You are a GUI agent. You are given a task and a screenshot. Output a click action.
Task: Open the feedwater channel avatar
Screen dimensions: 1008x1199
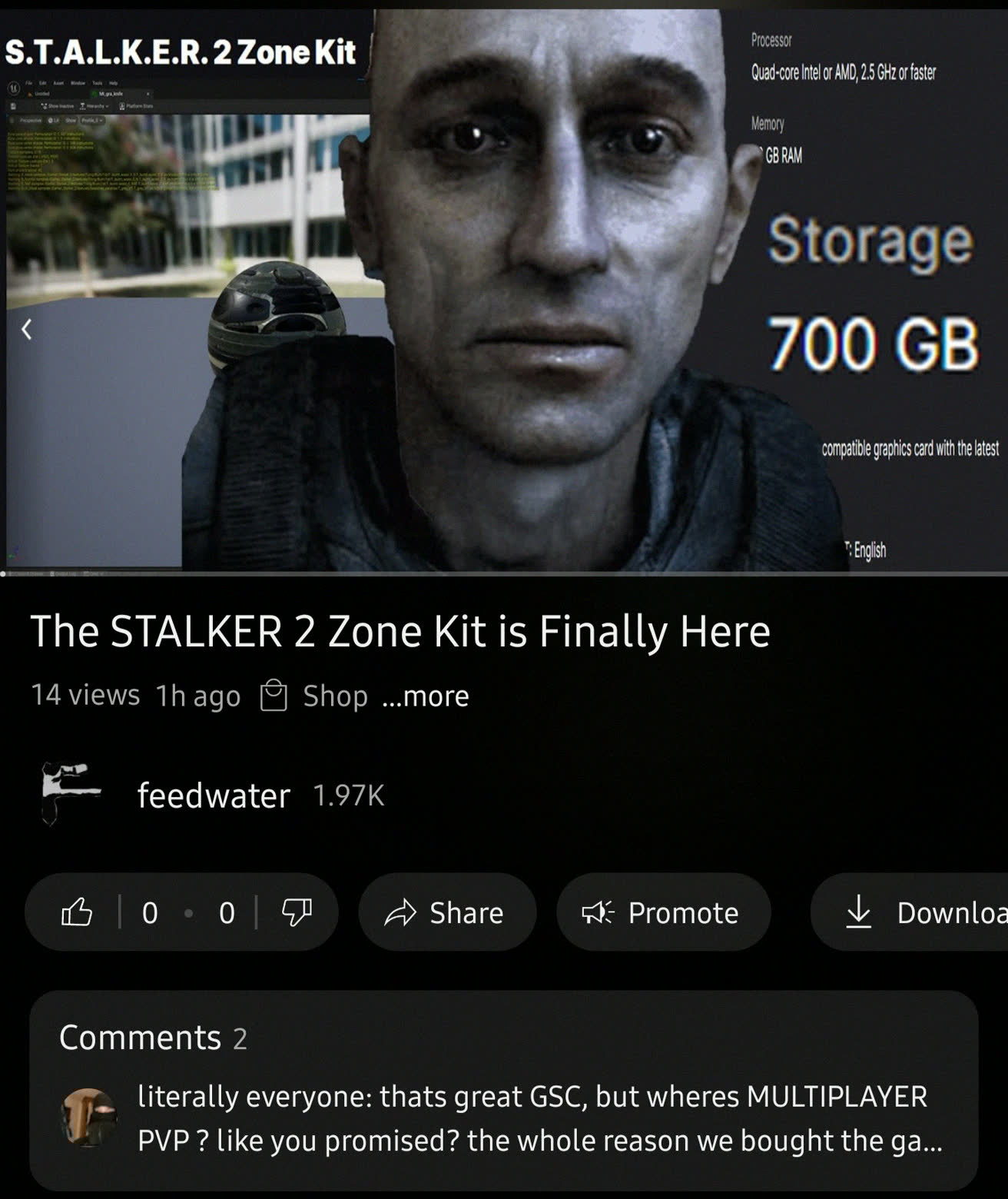70,794
